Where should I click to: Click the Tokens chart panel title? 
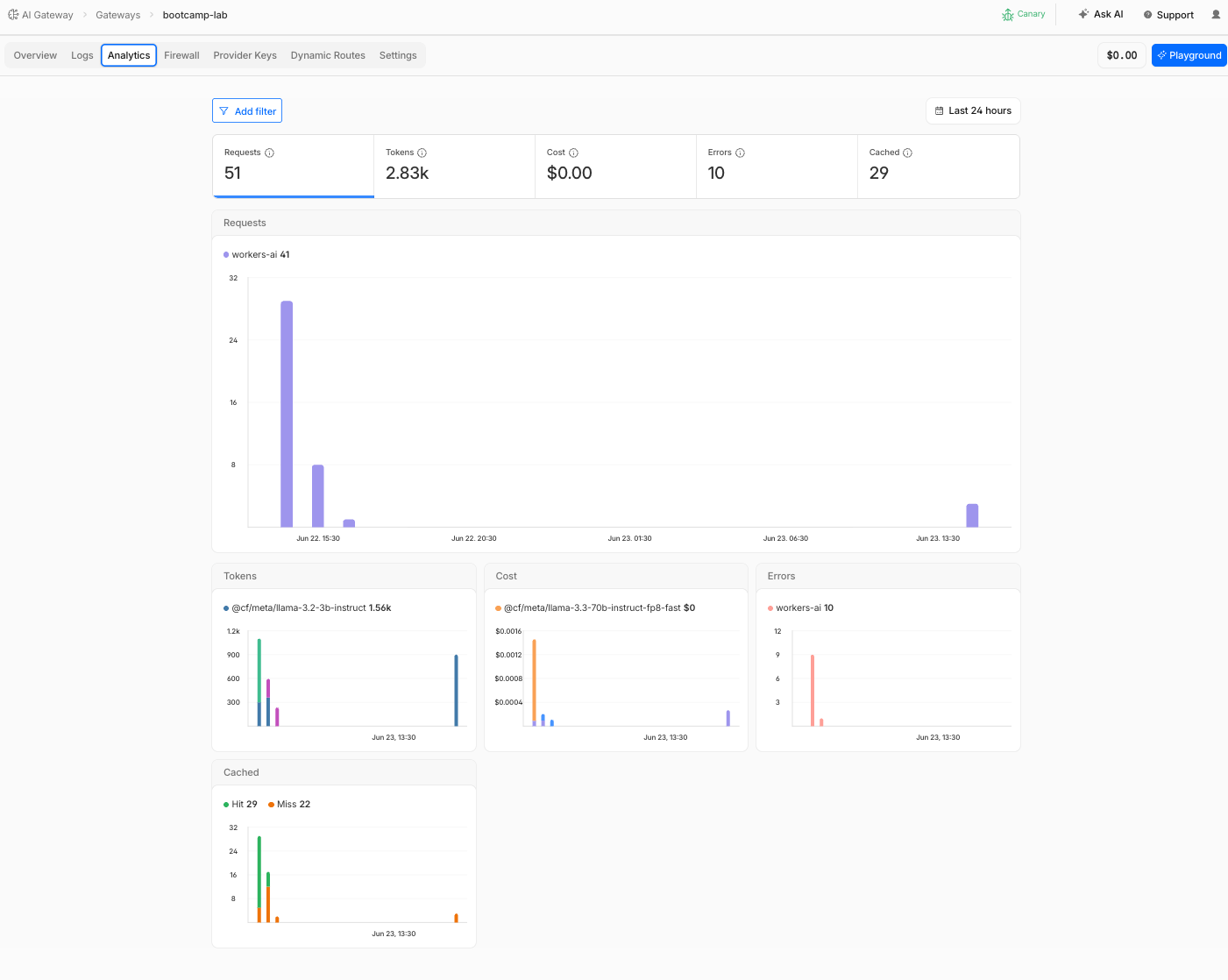(x=240, y=577)
